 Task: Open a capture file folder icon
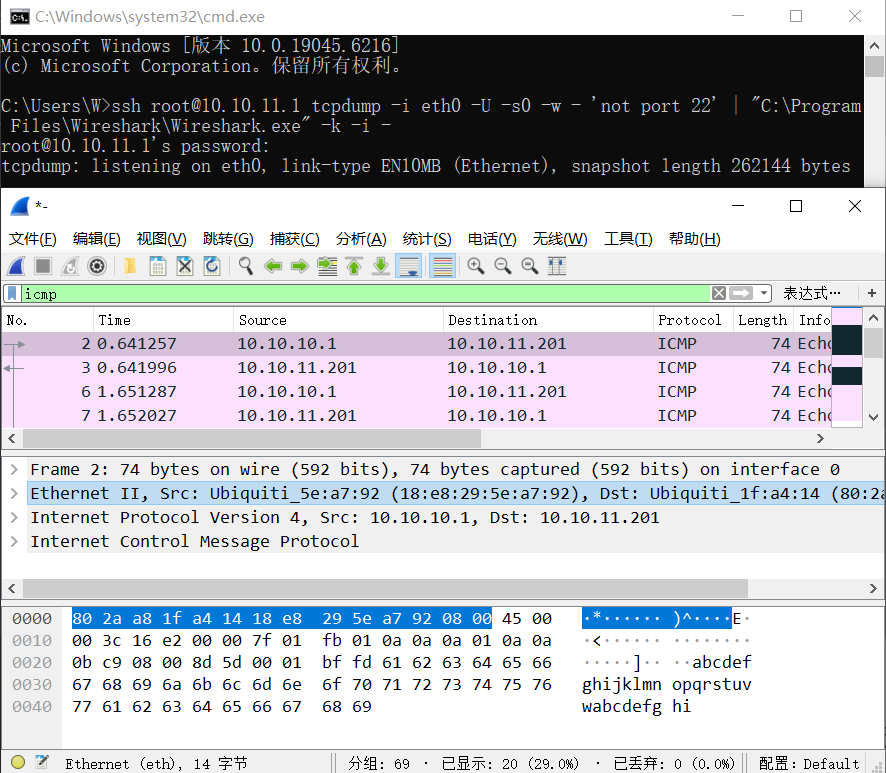(130, 266)
